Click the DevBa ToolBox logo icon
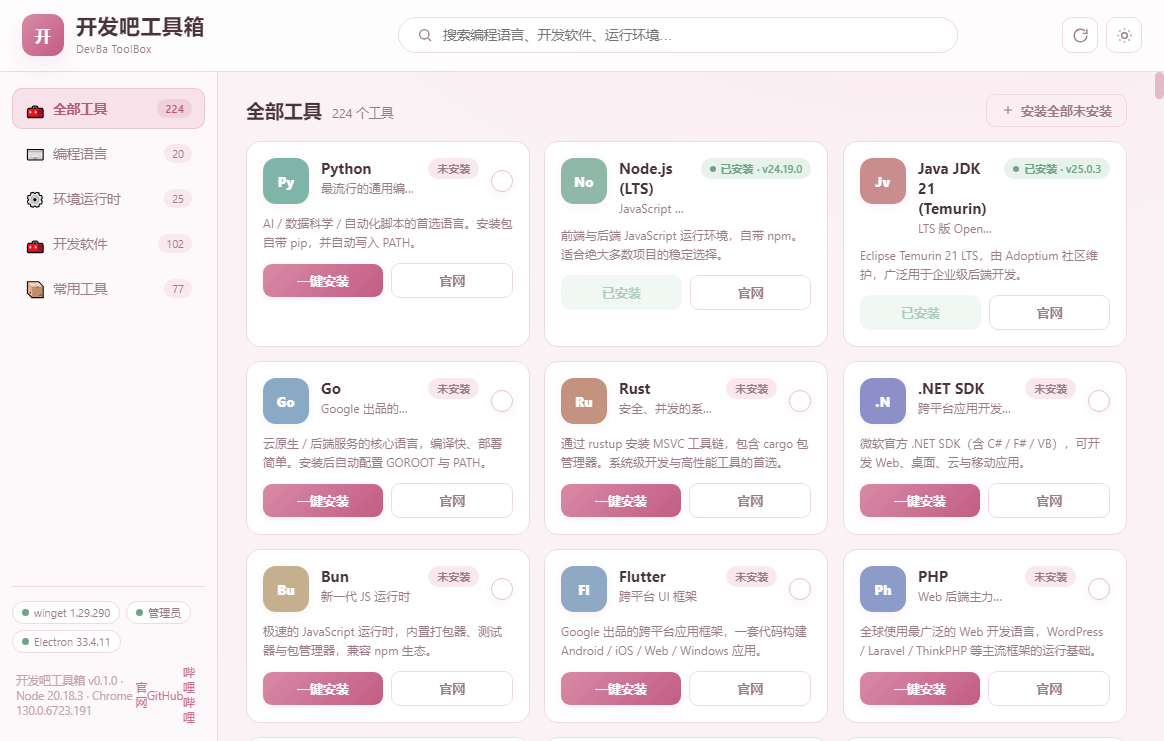The height and width of the screenshot is (741, 1164). pyautogui.click(x=43, y=35)
